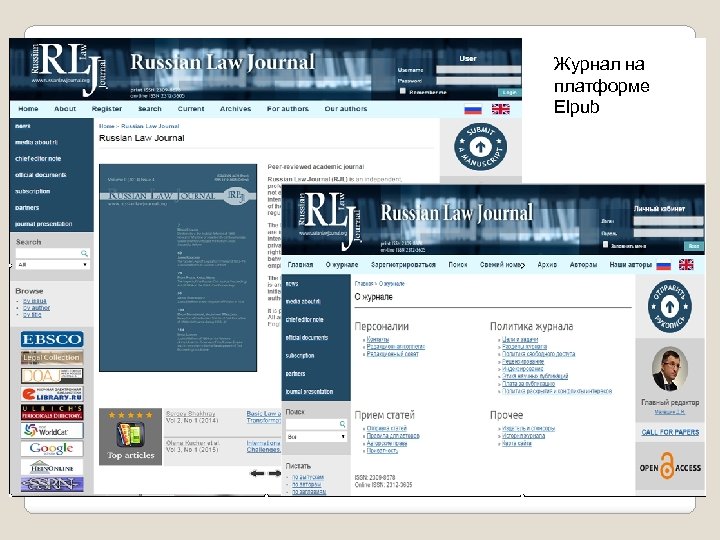The width and height of the screenshot is (720, 540).
Task: Switch language with Russian flag in English site
Action: coord(473,109)
